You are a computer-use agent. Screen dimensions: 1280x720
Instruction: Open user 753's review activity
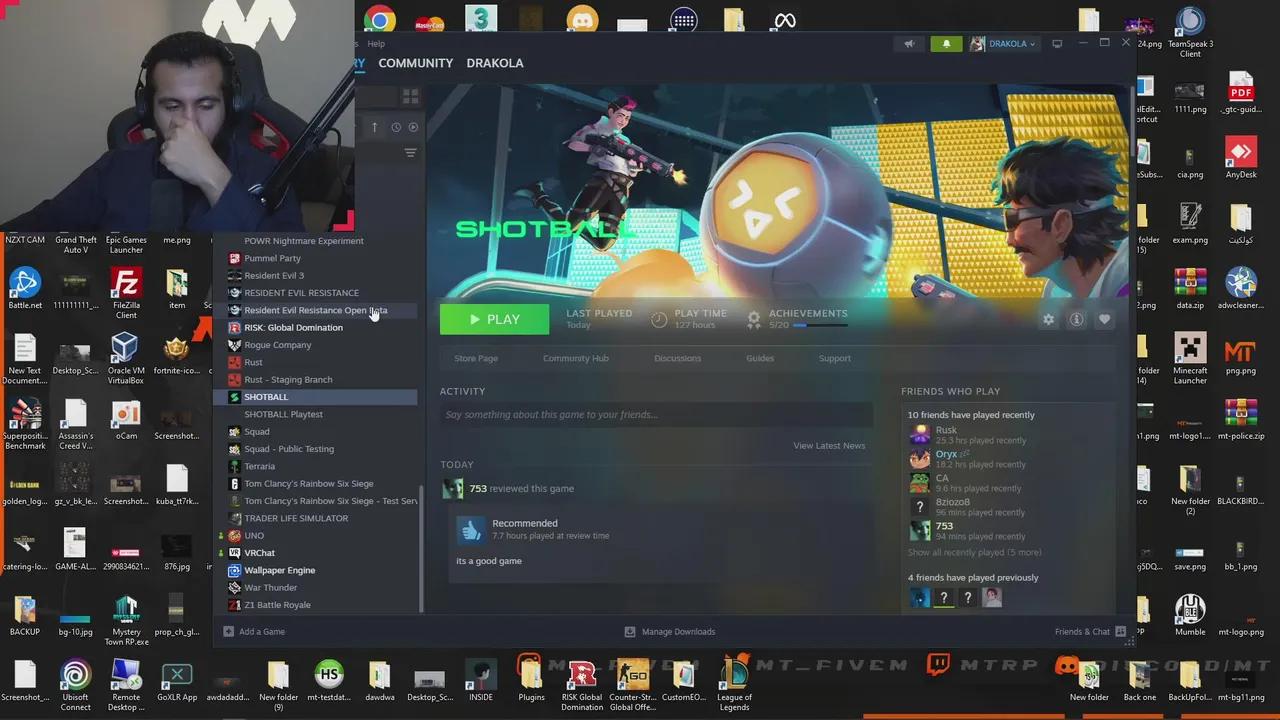[521, 489]
